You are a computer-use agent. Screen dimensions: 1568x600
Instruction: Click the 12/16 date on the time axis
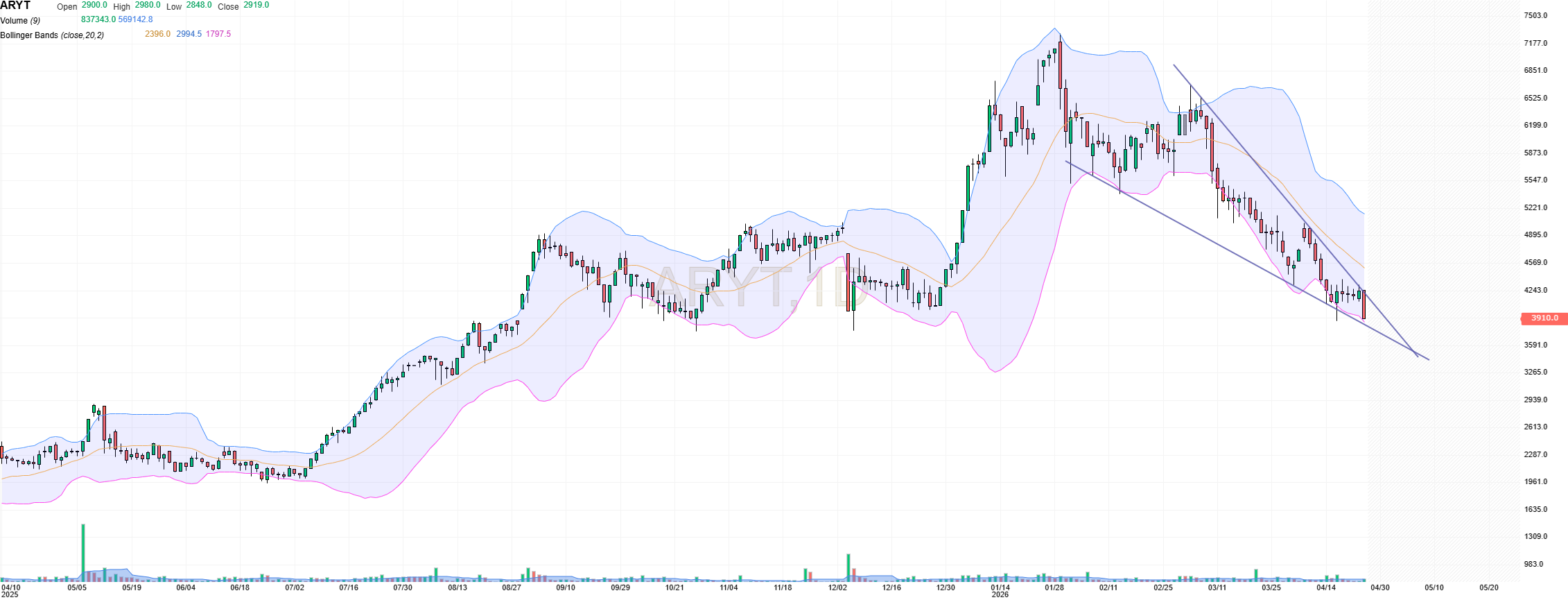click(x=891, y=588)
